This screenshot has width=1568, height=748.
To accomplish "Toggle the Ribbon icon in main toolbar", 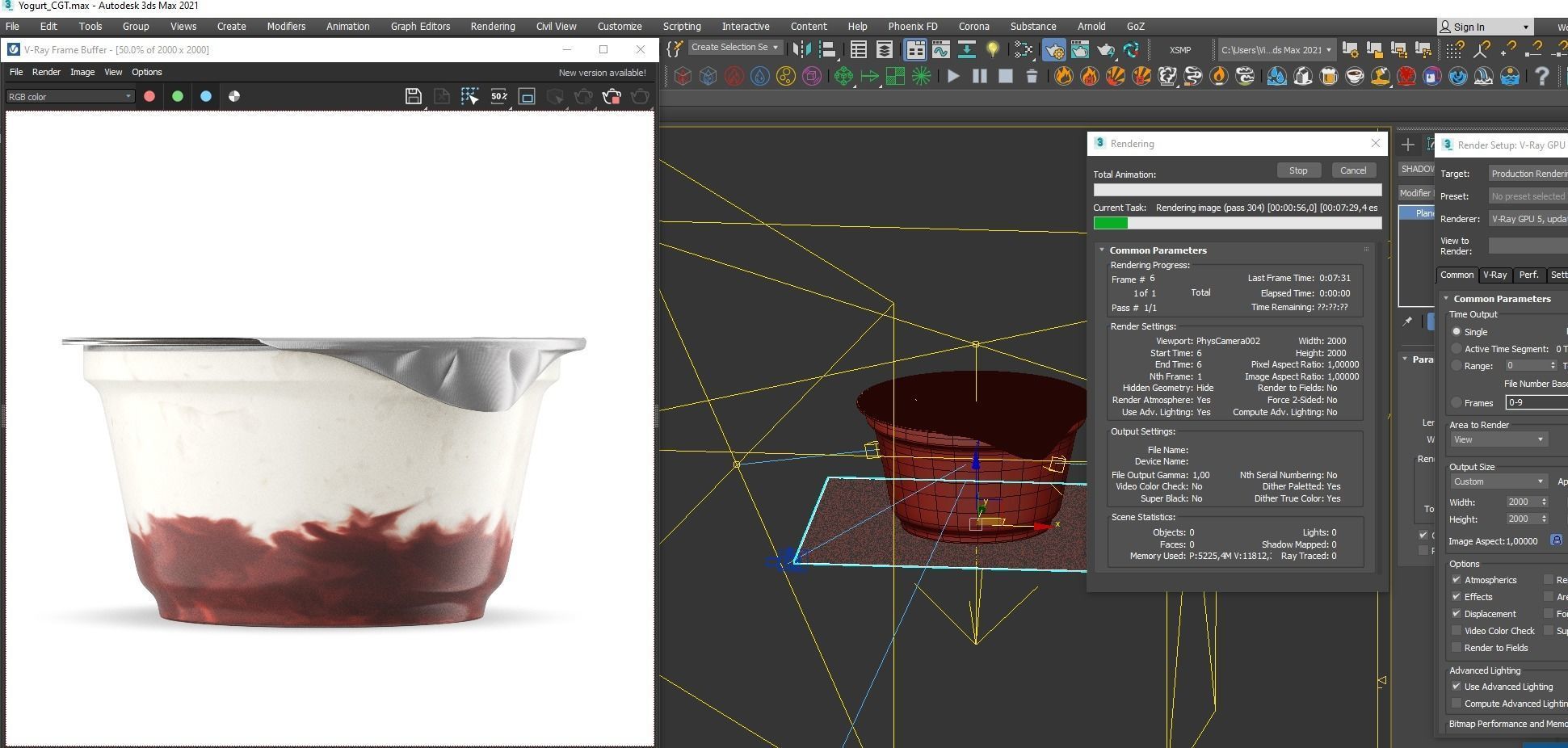I will 915,50.
